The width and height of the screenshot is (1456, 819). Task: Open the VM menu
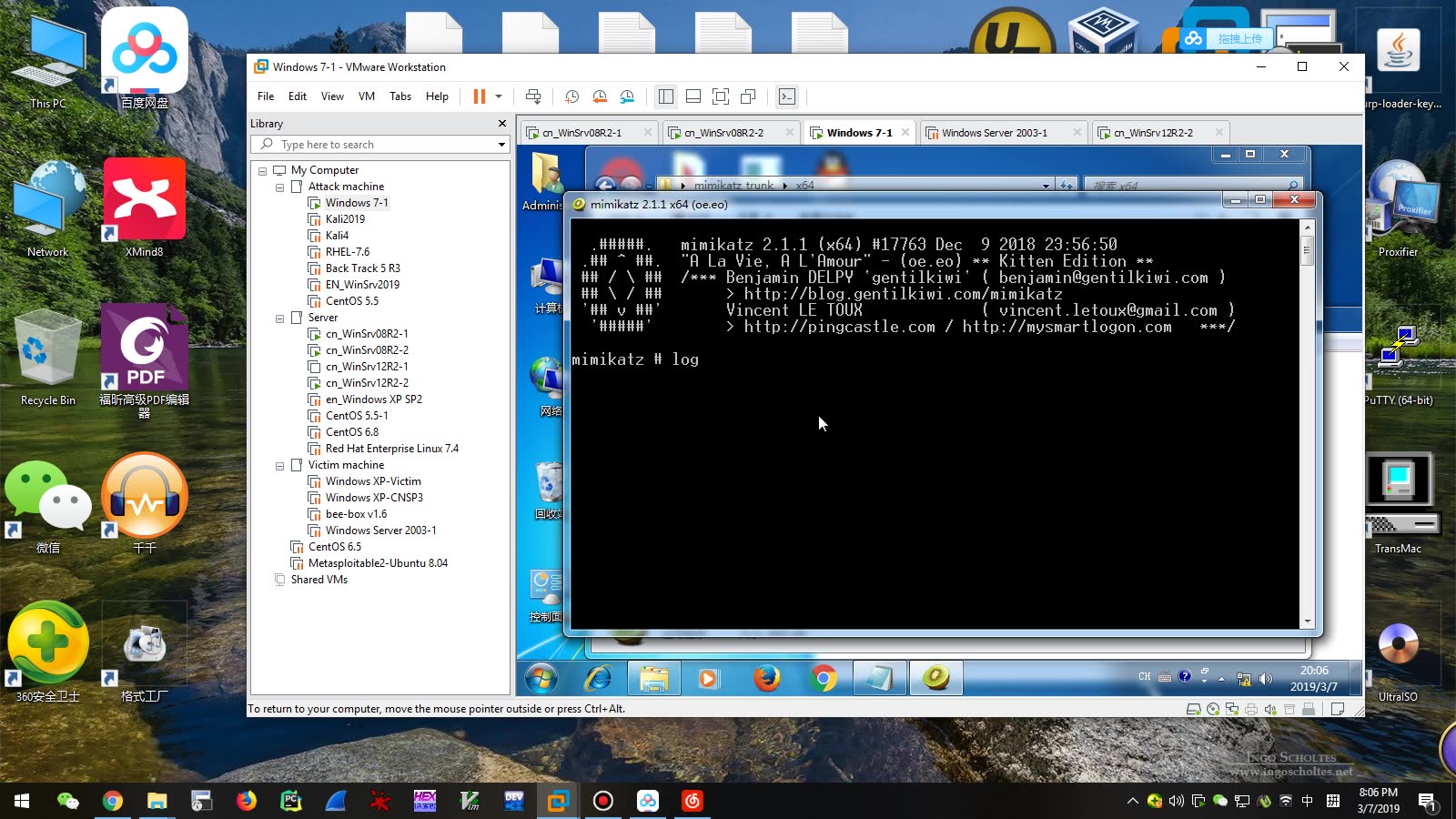coord(367,96)
